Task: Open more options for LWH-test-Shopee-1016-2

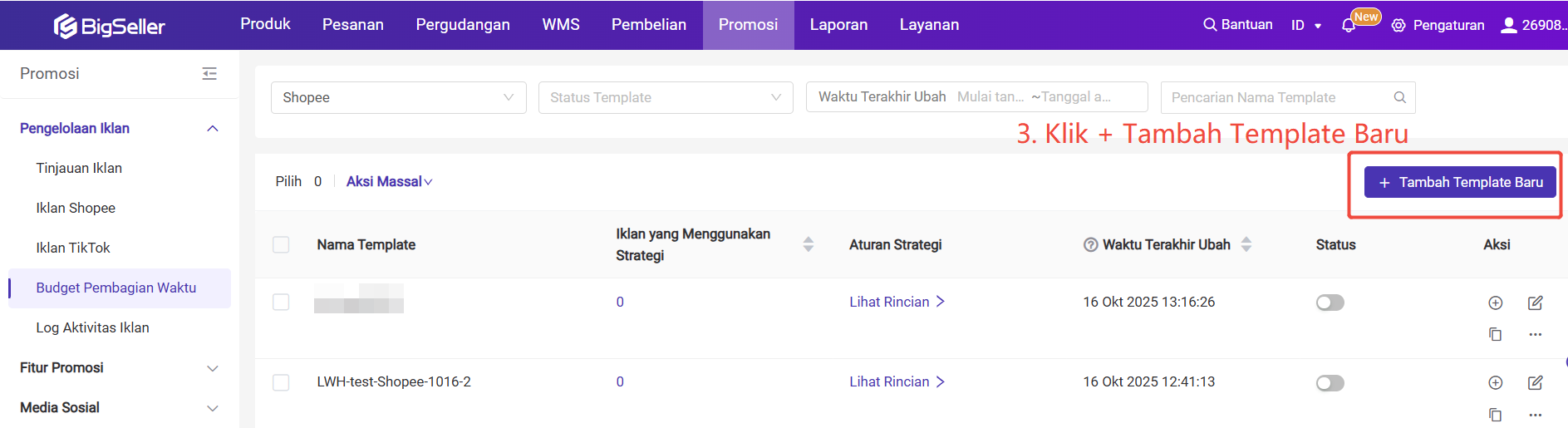Action: coord(1535,415)
